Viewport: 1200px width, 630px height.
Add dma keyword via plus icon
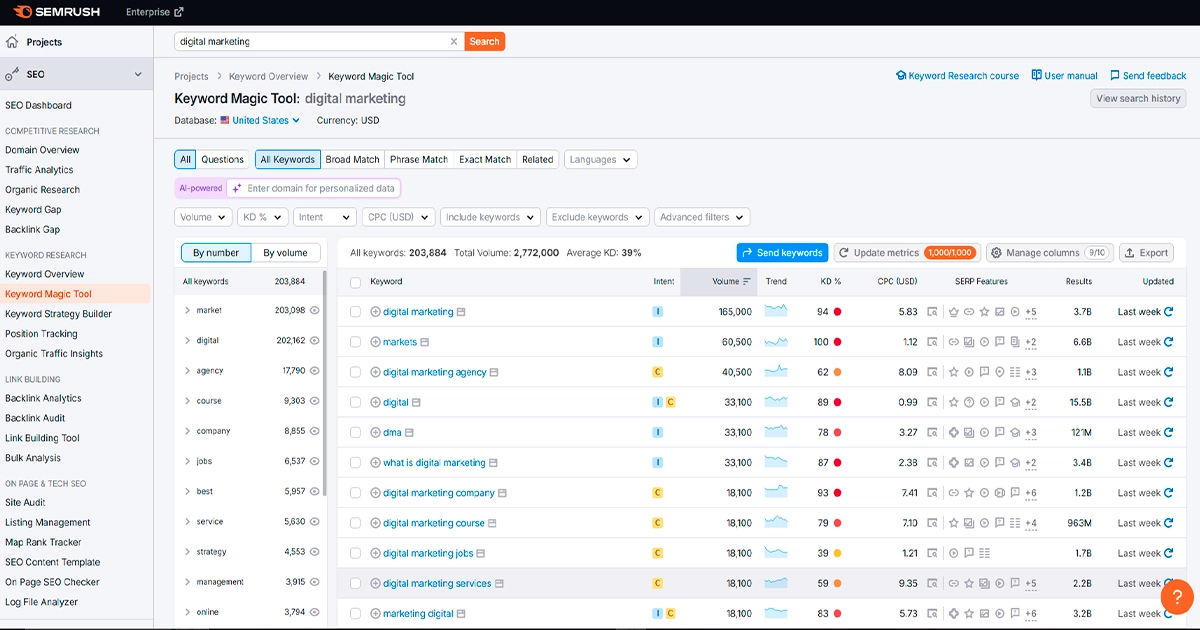pyautogui.click(x=376, y=433)
